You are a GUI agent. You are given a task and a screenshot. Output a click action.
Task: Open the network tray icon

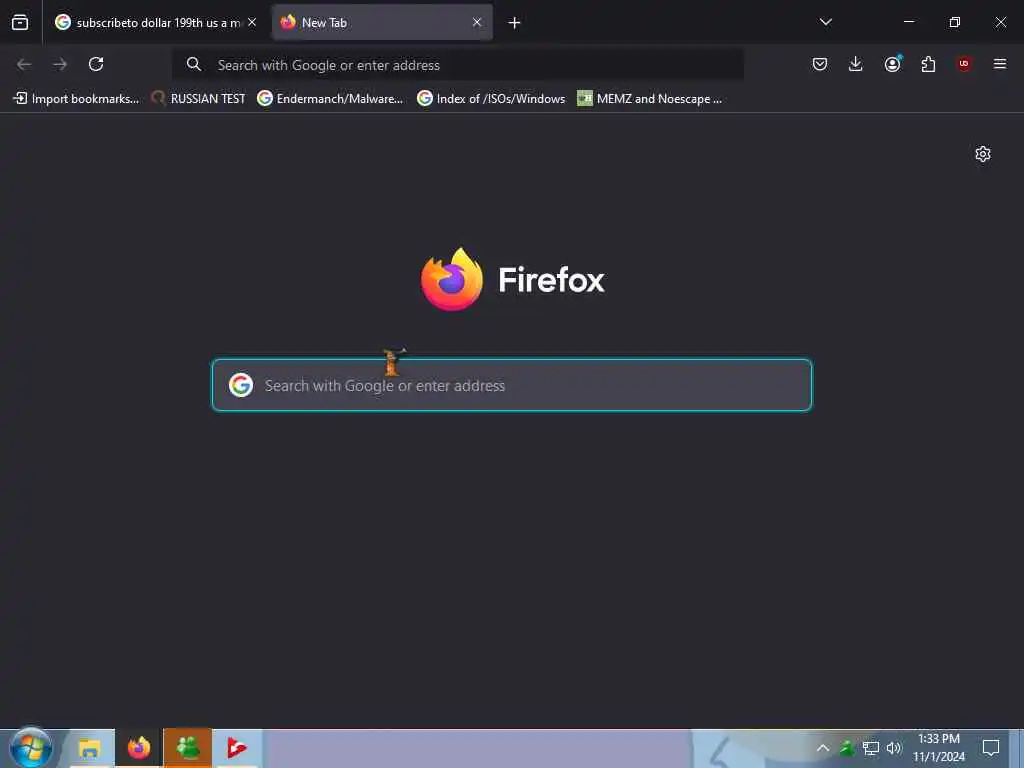871,748
